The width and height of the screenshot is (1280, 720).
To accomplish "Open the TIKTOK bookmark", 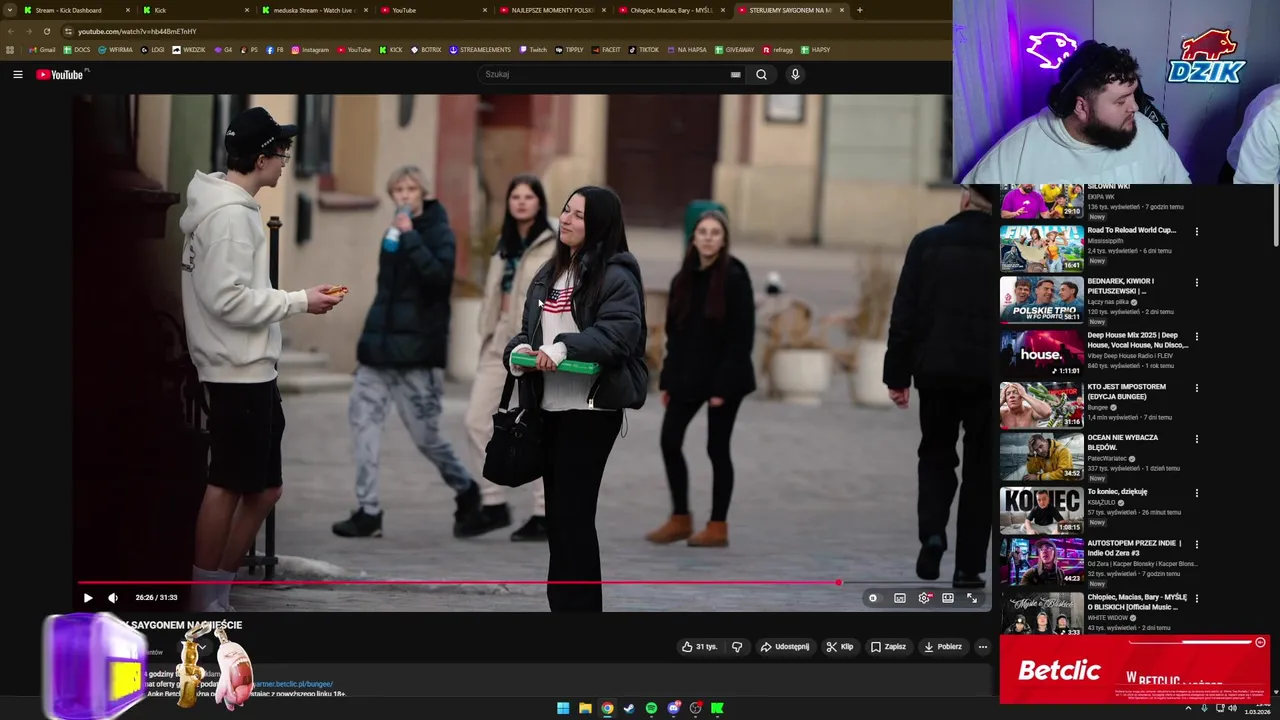I will coord(644,49).
